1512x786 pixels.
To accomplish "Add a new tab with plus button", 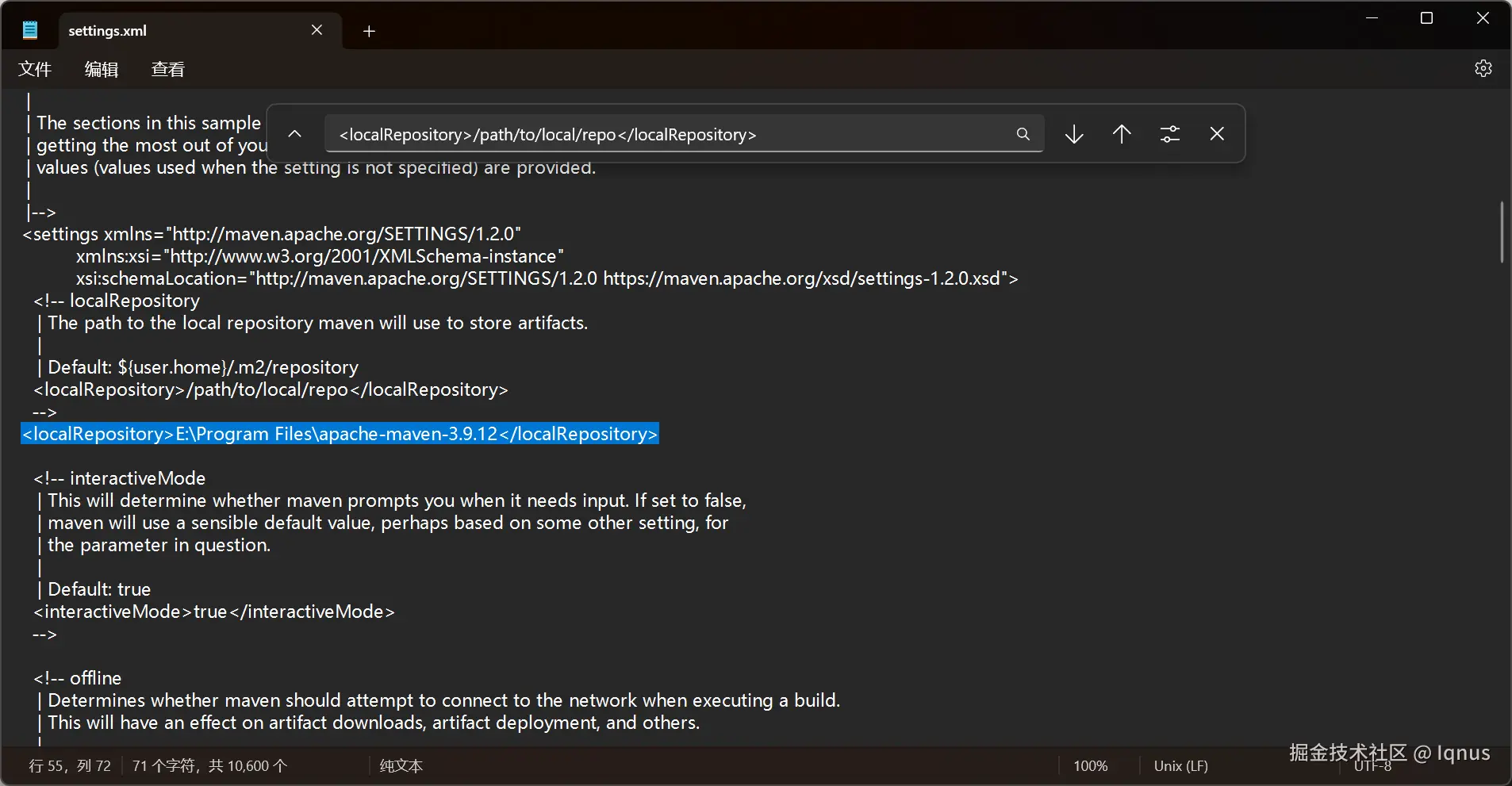I will click(369, 31).
